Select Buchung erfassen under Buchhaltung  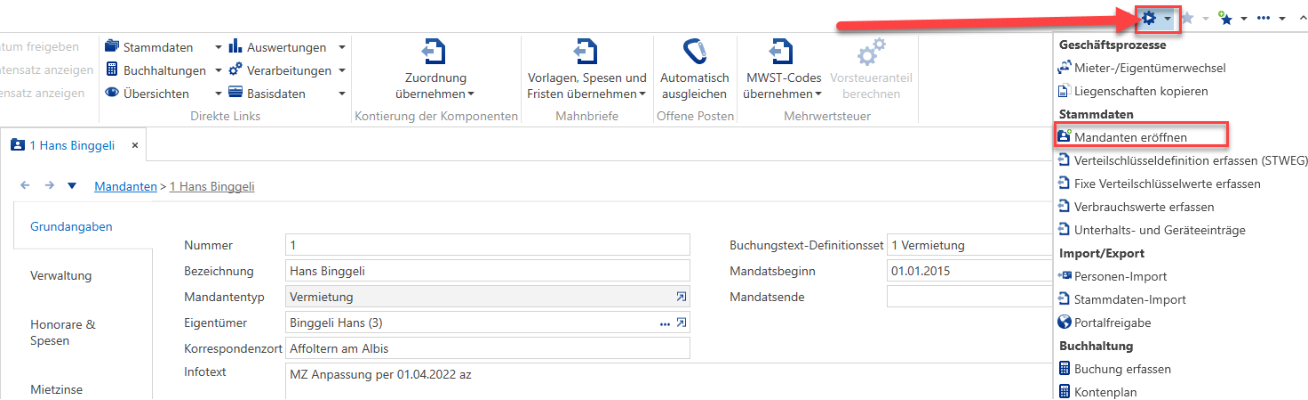(1114, 369)
